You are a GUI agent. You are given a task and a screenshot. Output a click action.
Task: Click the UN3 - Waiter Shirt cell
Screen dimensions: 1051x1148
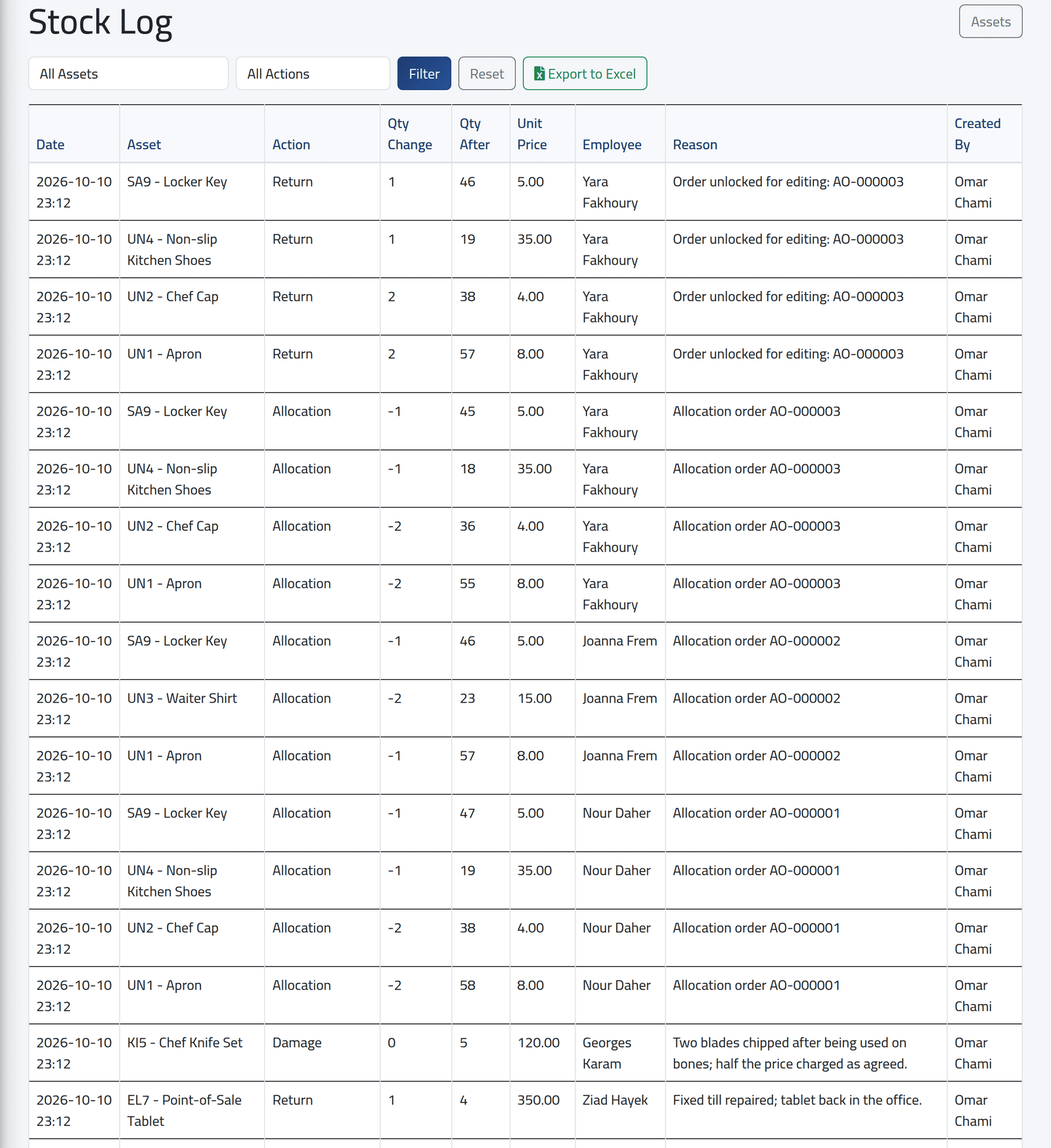pos(192,708)
